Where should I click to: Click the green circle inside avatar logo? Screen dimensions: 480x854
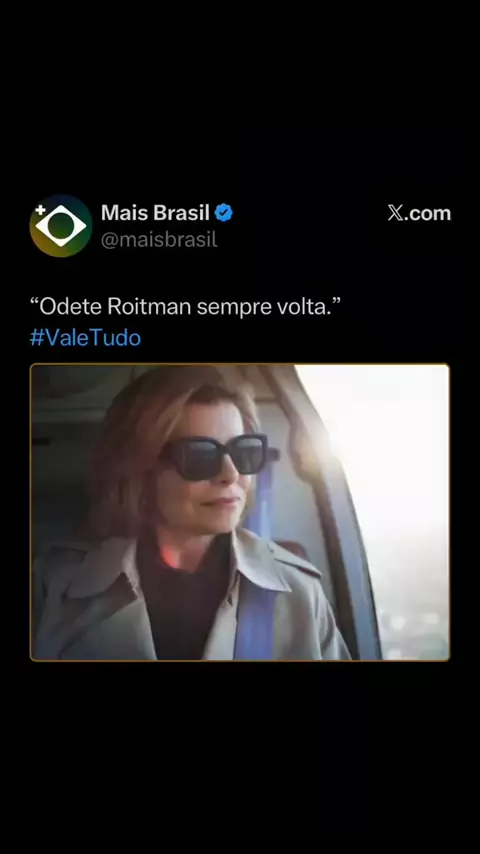(x=61, y=226)
